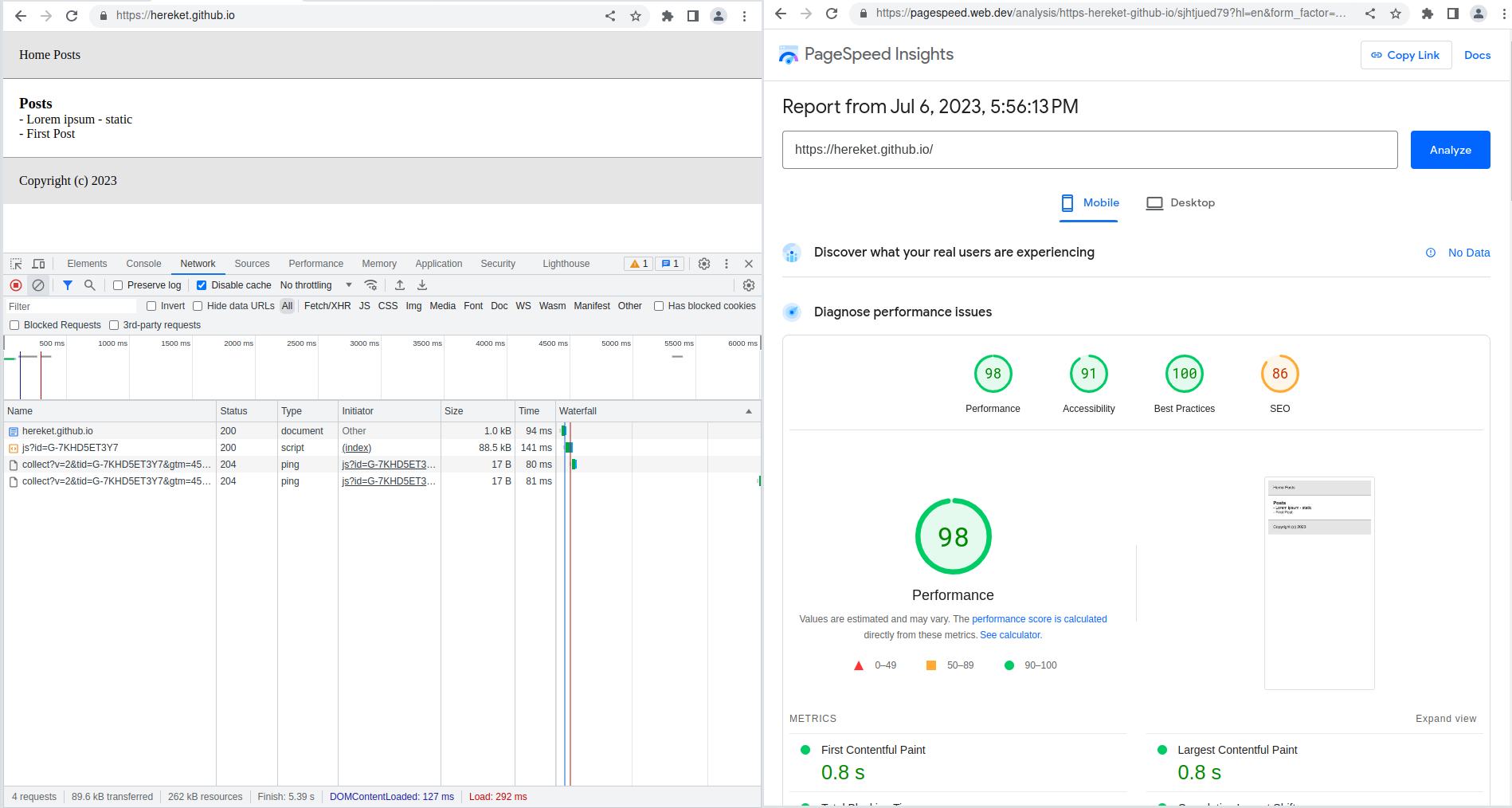Filter network requests by Fetch/XHR
The width and height of the screenshot is (1512, 808).
(327, 306)
